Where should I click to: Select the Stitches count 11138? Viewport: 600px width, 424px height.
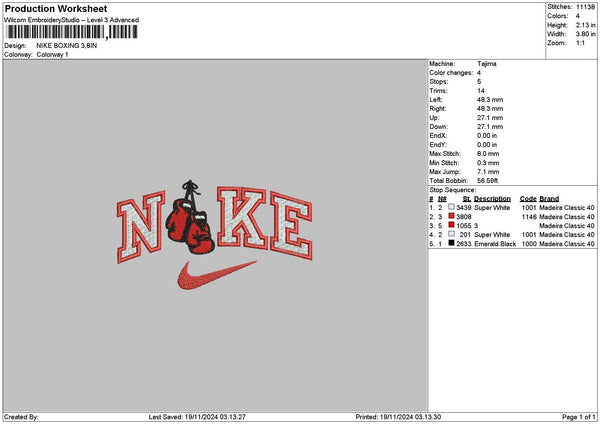pos(585,7)
